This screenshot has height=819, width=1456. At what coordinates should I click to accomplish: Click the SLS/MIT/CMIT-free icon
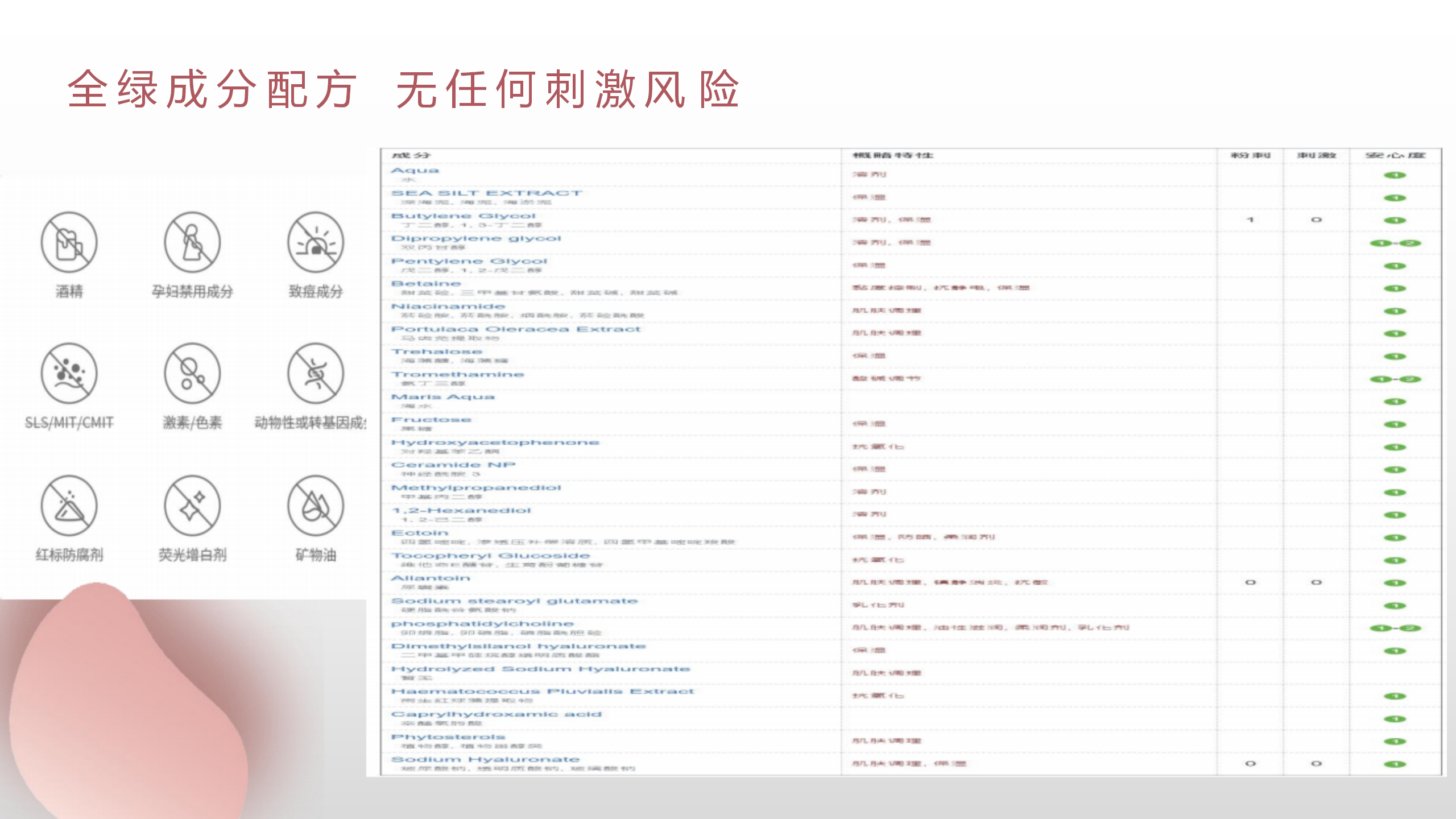(x=69, y=374)
